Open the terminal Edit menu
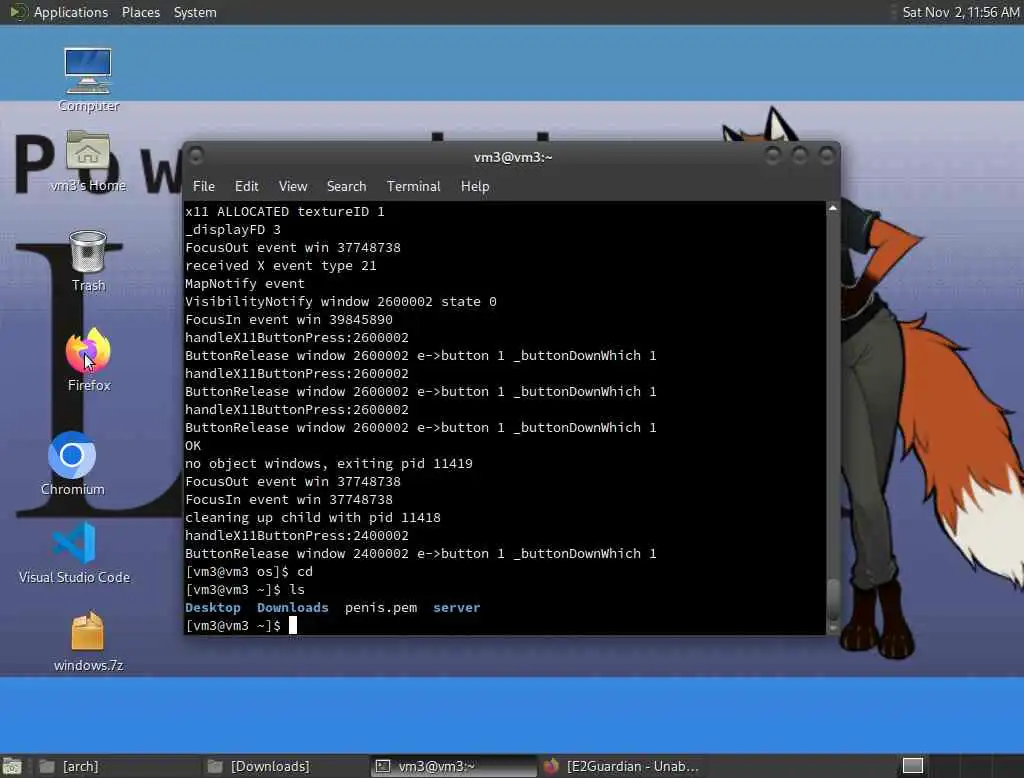Image resolution: width=1024 pixels, height=778 pixels. tap(246, 186)
